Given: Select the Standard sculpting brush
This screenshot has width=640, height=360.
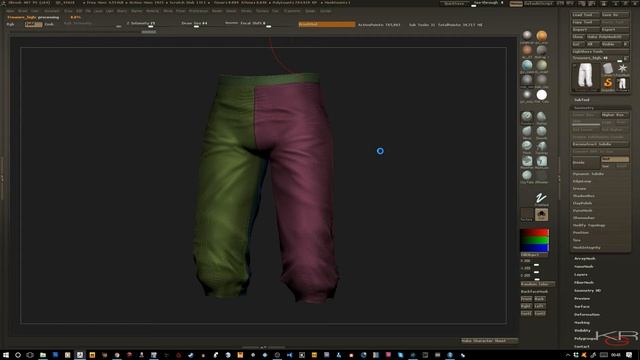Looking at the screenshot, I should (x=527, y=117).
